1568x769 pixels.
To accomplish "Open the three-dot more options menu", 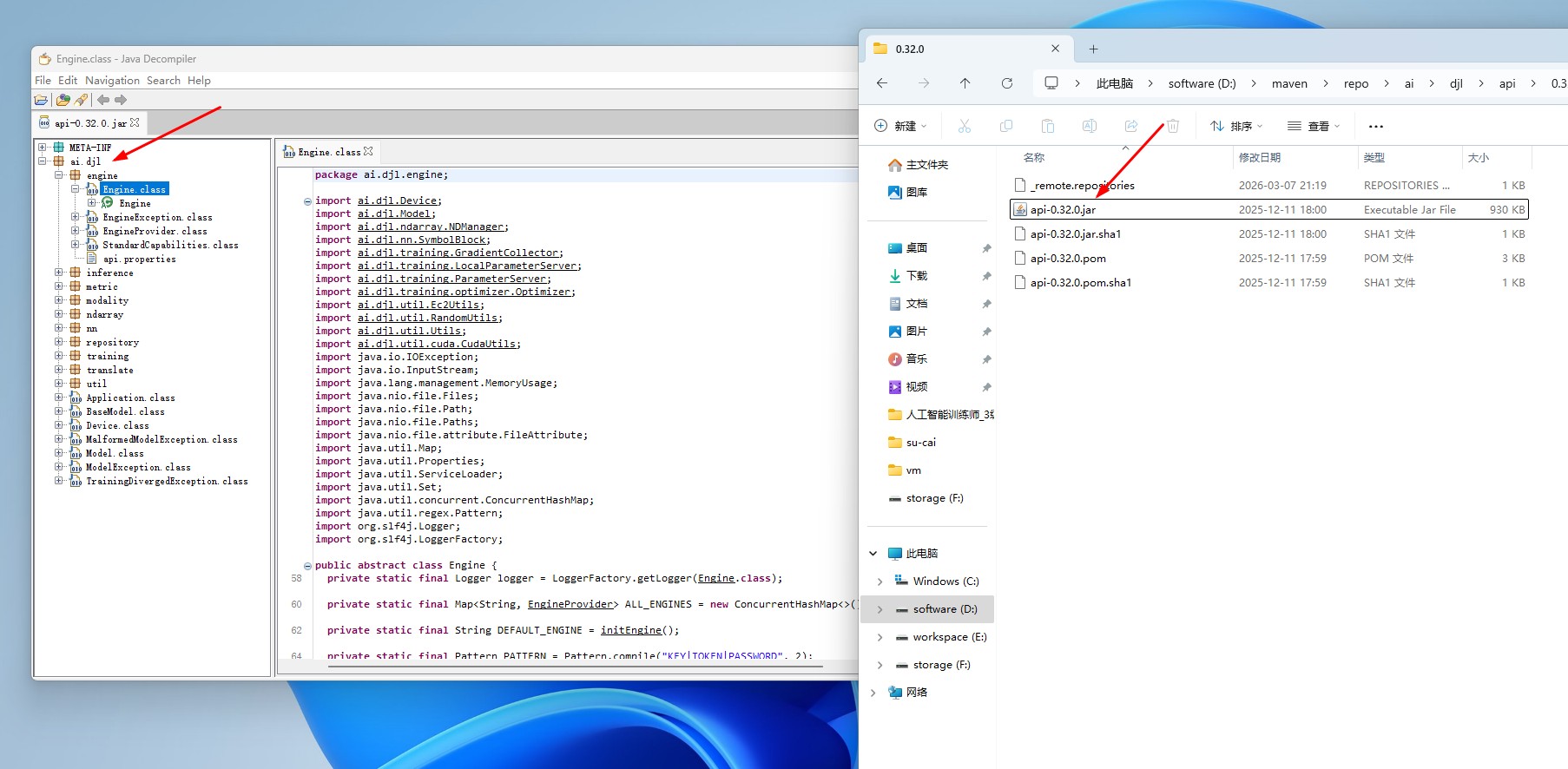I will tap(1375, 127).
